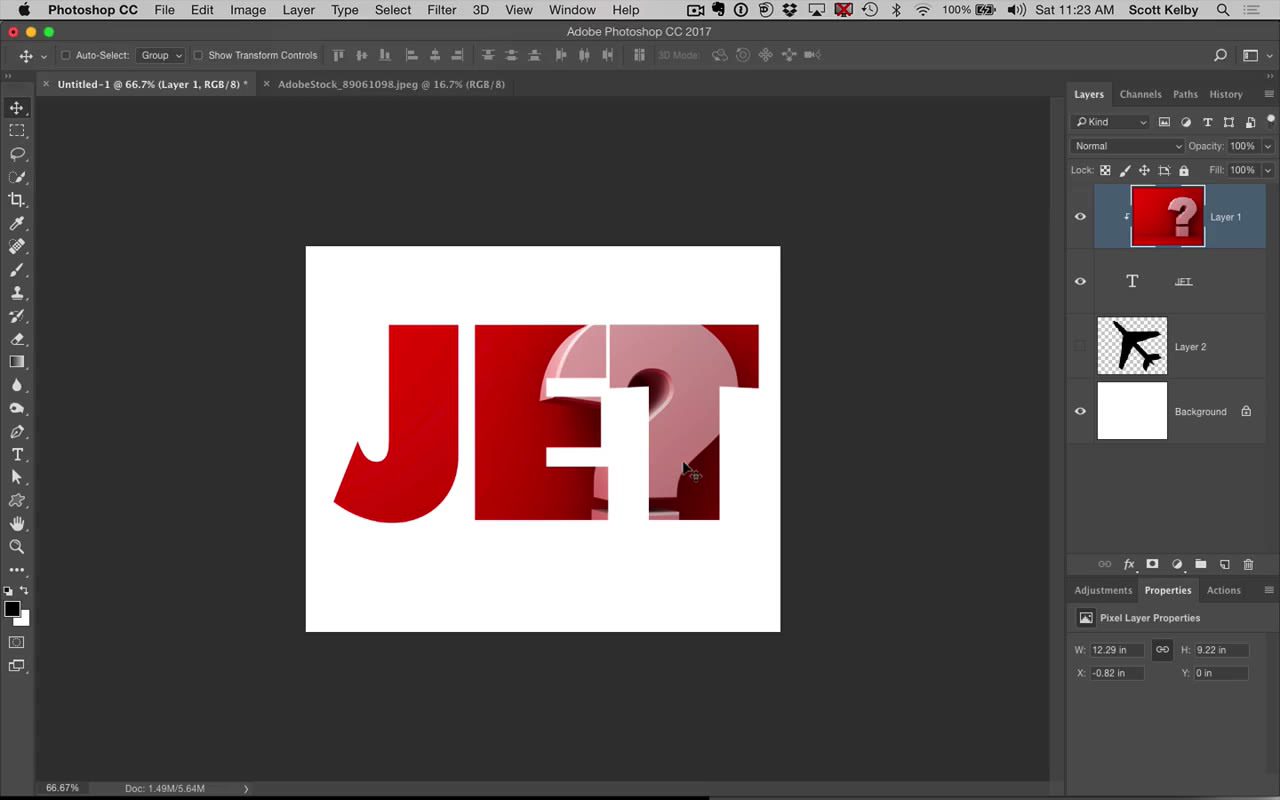Click the Delete Layer trash icon
The image size is (1280, 800).
(x=1248, y=564)
